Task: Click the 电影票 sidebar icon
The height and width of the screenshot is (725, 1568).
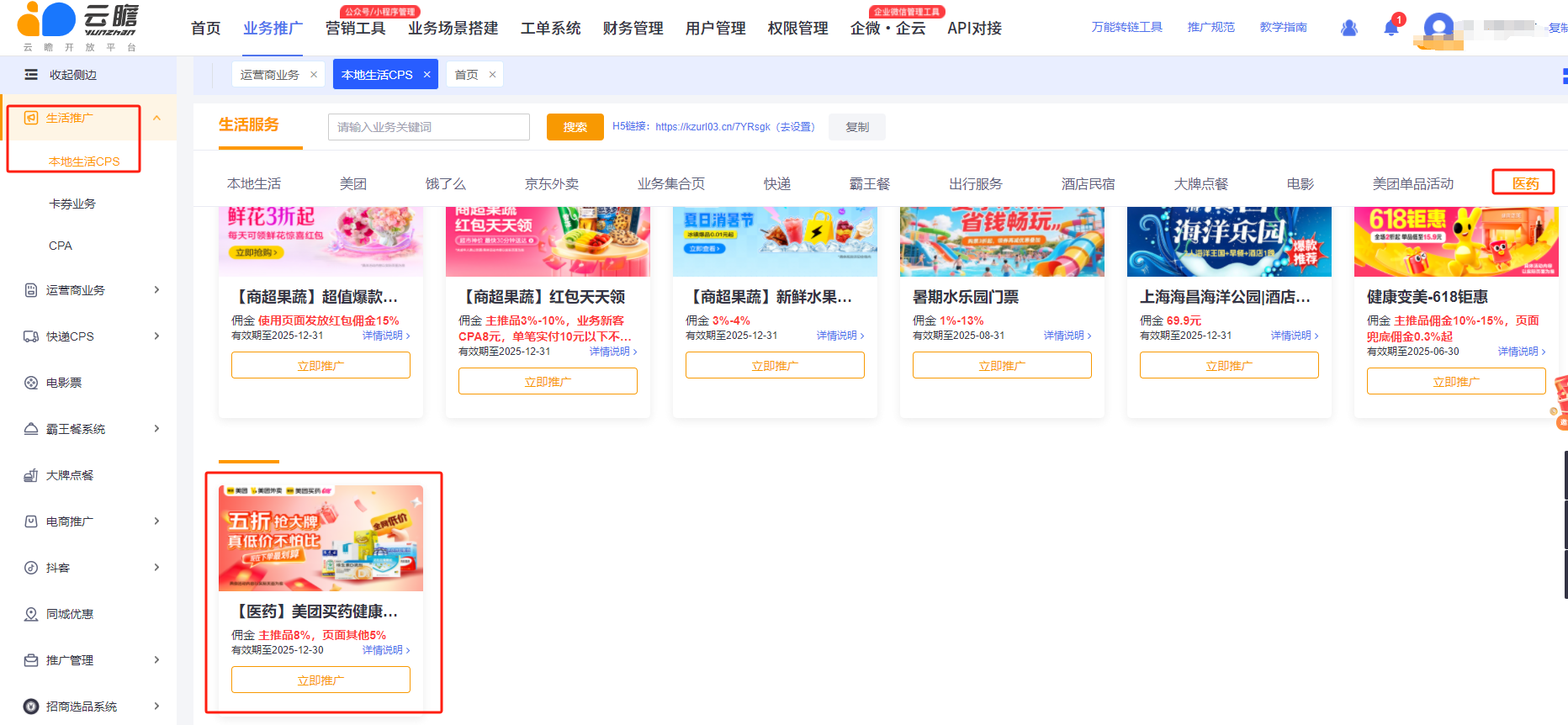Action: 31,383
